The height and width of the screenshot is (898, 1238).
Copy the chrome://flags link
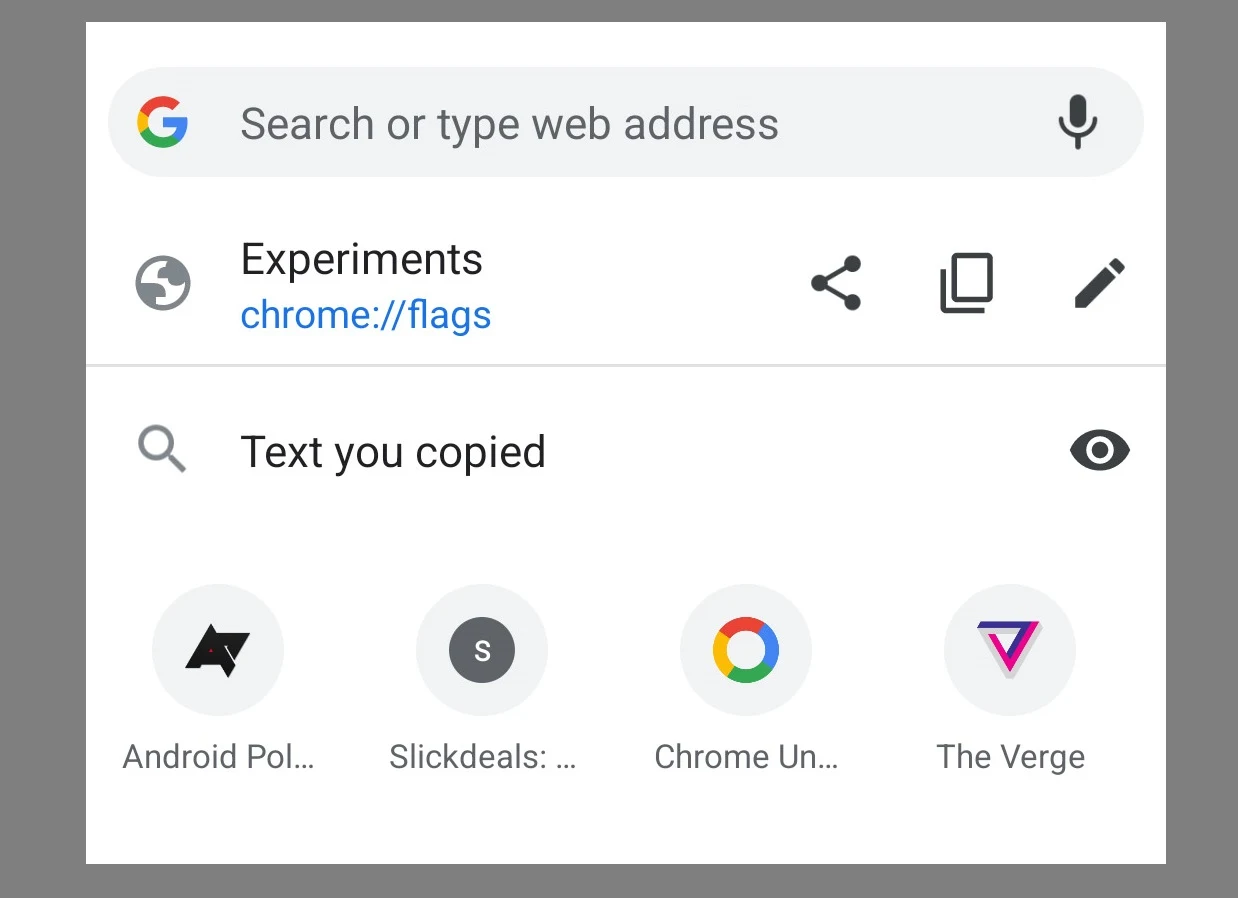click(x=967, y=283)
